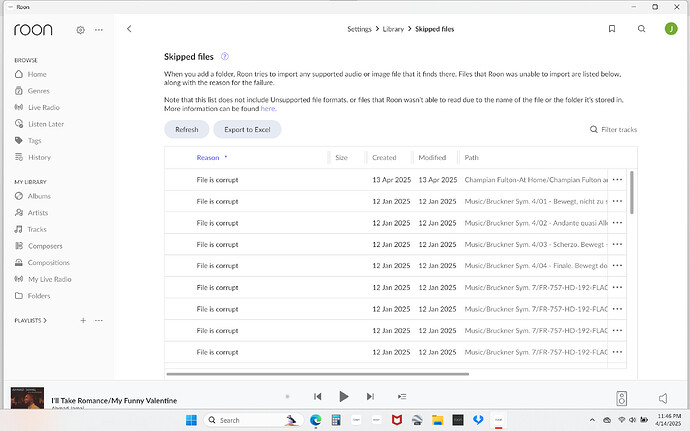Open options for the Champian Fulton row
690x431 pixels.
point(617,180)
